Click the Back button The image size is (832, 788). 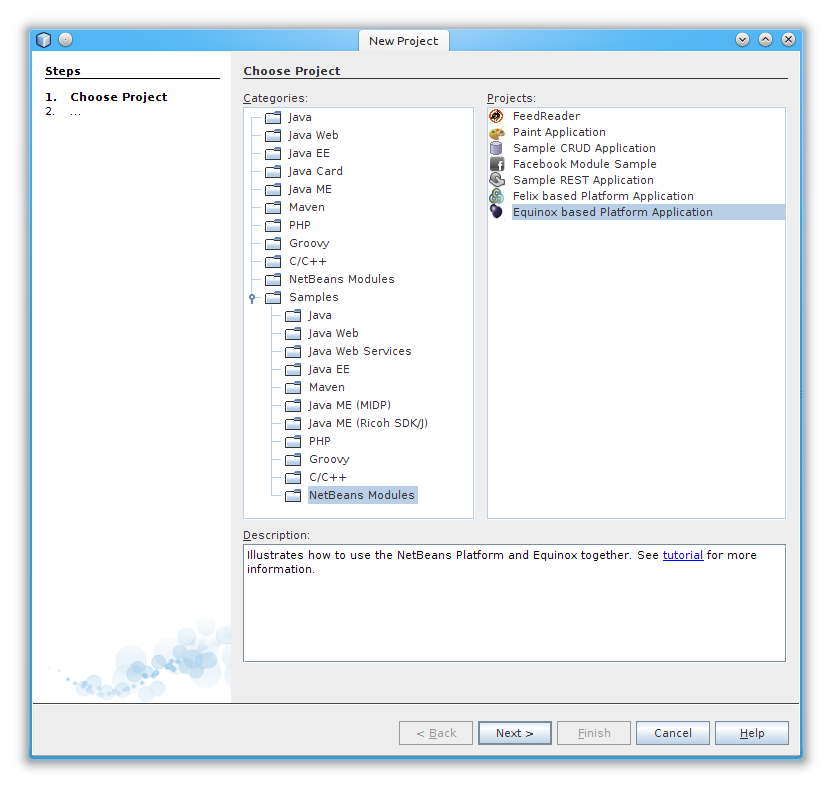tap(436, 733)
